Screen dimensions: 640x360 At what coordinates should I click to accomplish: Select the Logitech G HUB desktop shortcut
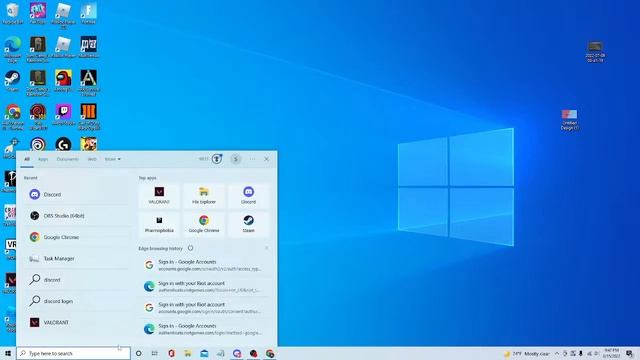(63, 144)
